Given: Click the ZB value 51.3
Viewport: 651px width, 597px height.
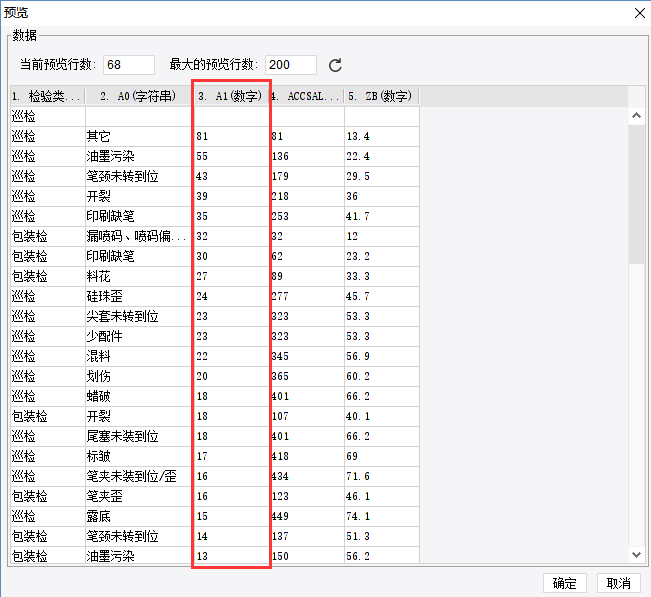Looking at the screenshot, I should coord(382,536).
